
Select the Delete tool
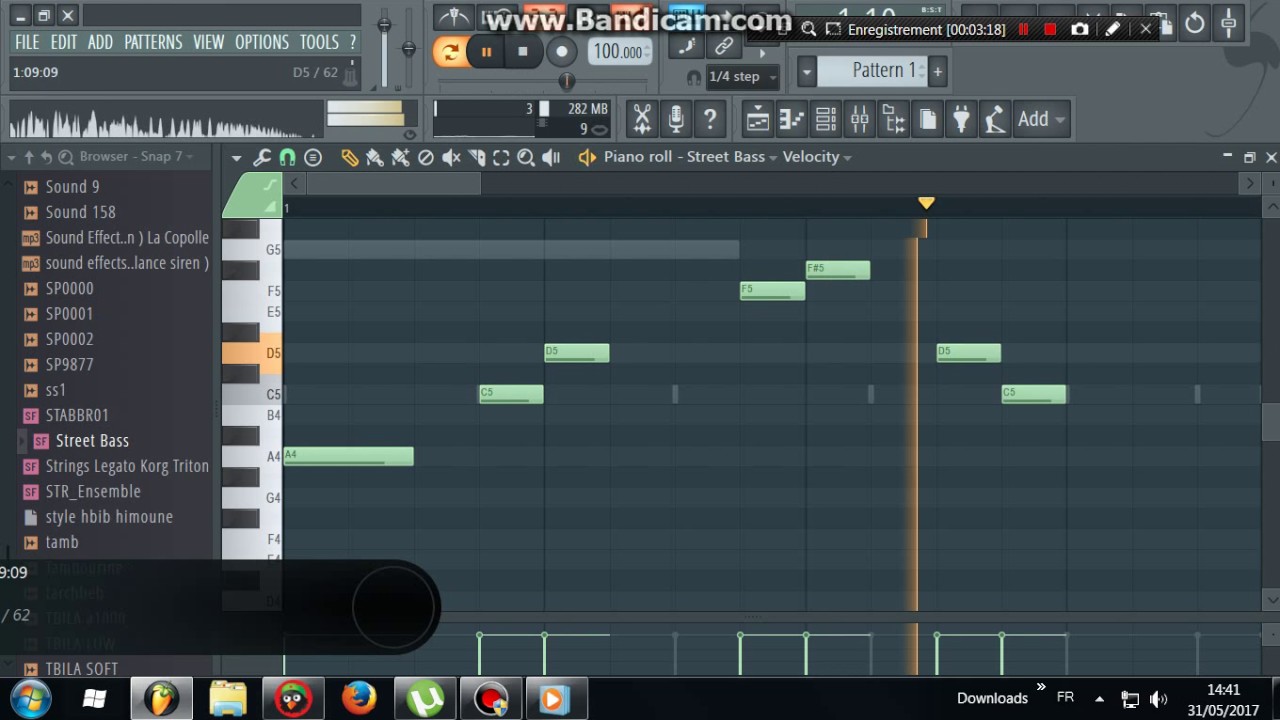pyautogui.click(x=425, y=157)
